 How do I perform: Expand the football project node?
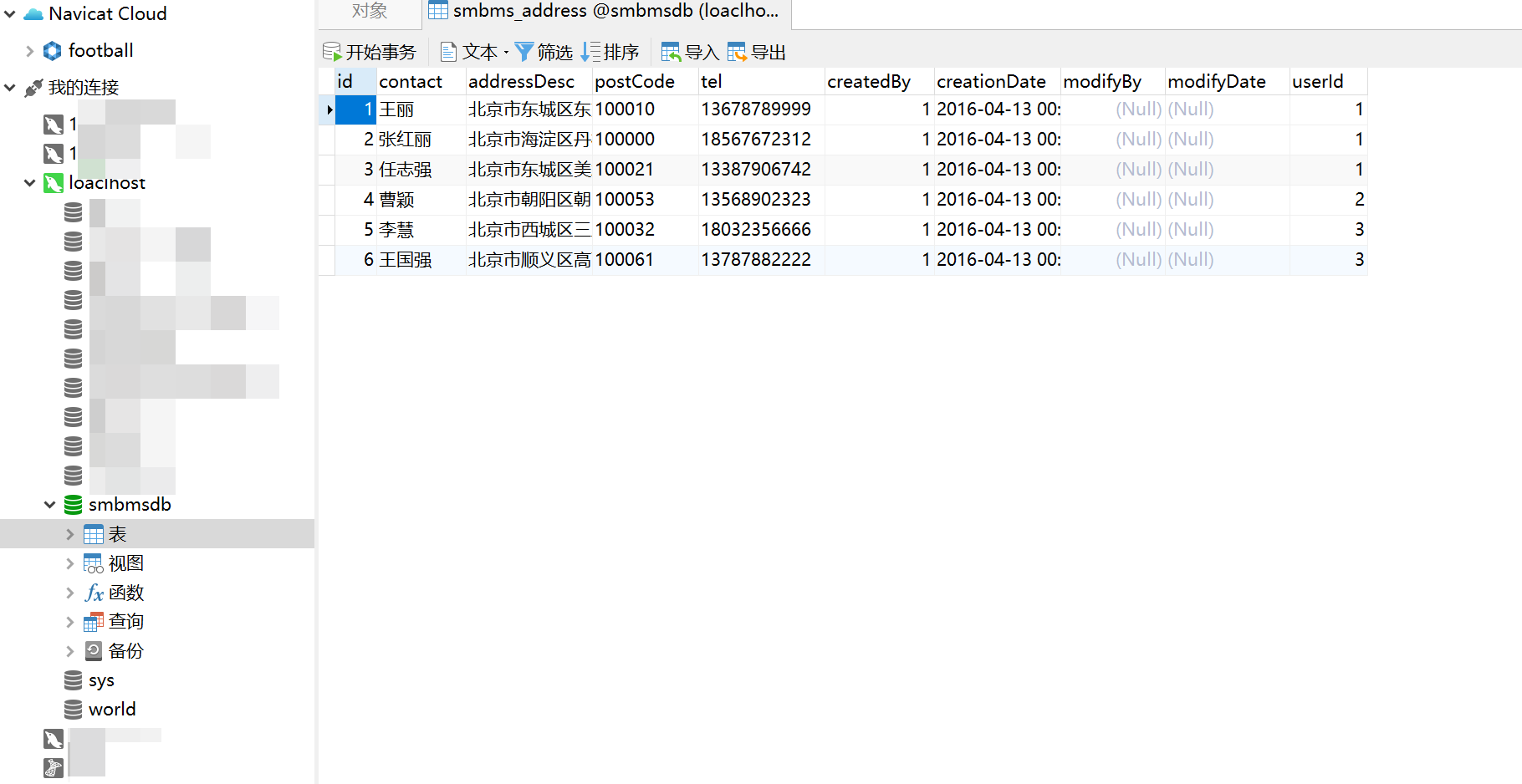coord(28,50)
